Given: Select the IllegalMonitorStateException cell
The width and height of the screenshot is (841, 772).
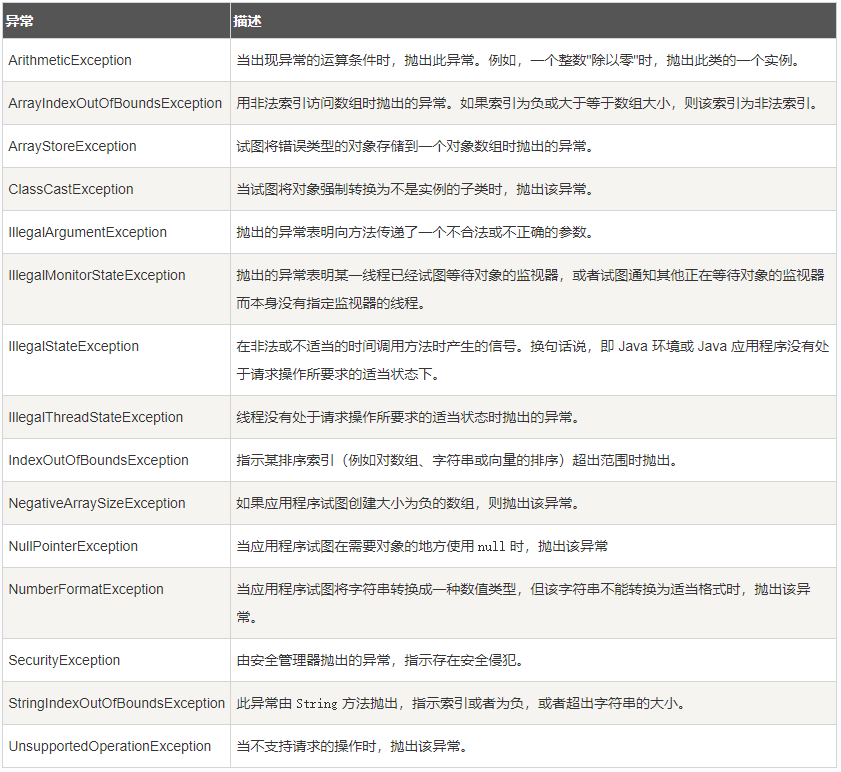Looking at the screenshot, I should click(116, 289).
